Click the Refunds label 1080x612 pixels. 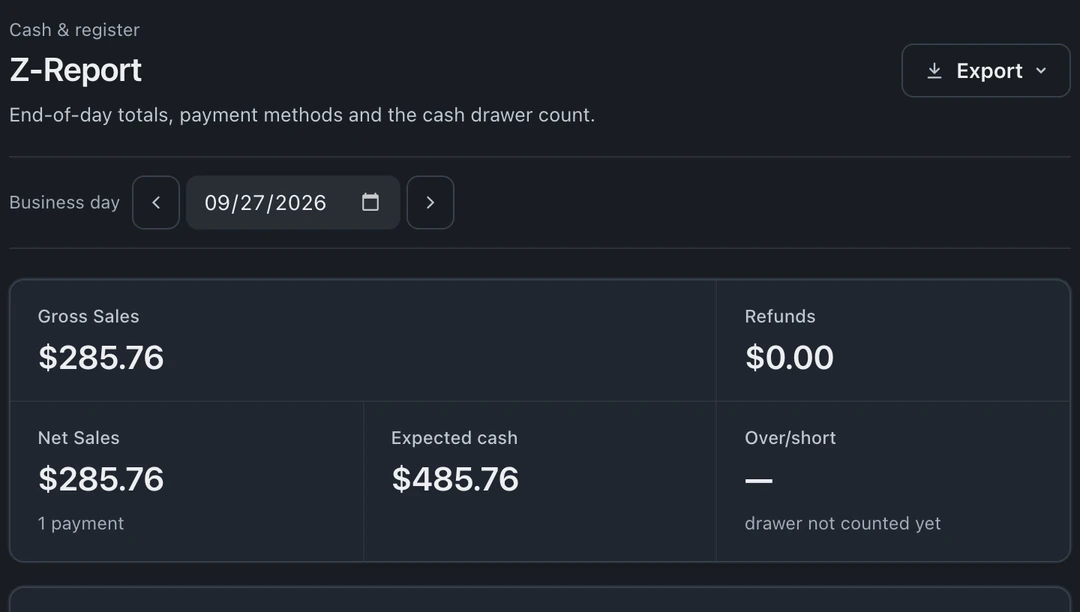coord(780,317)
